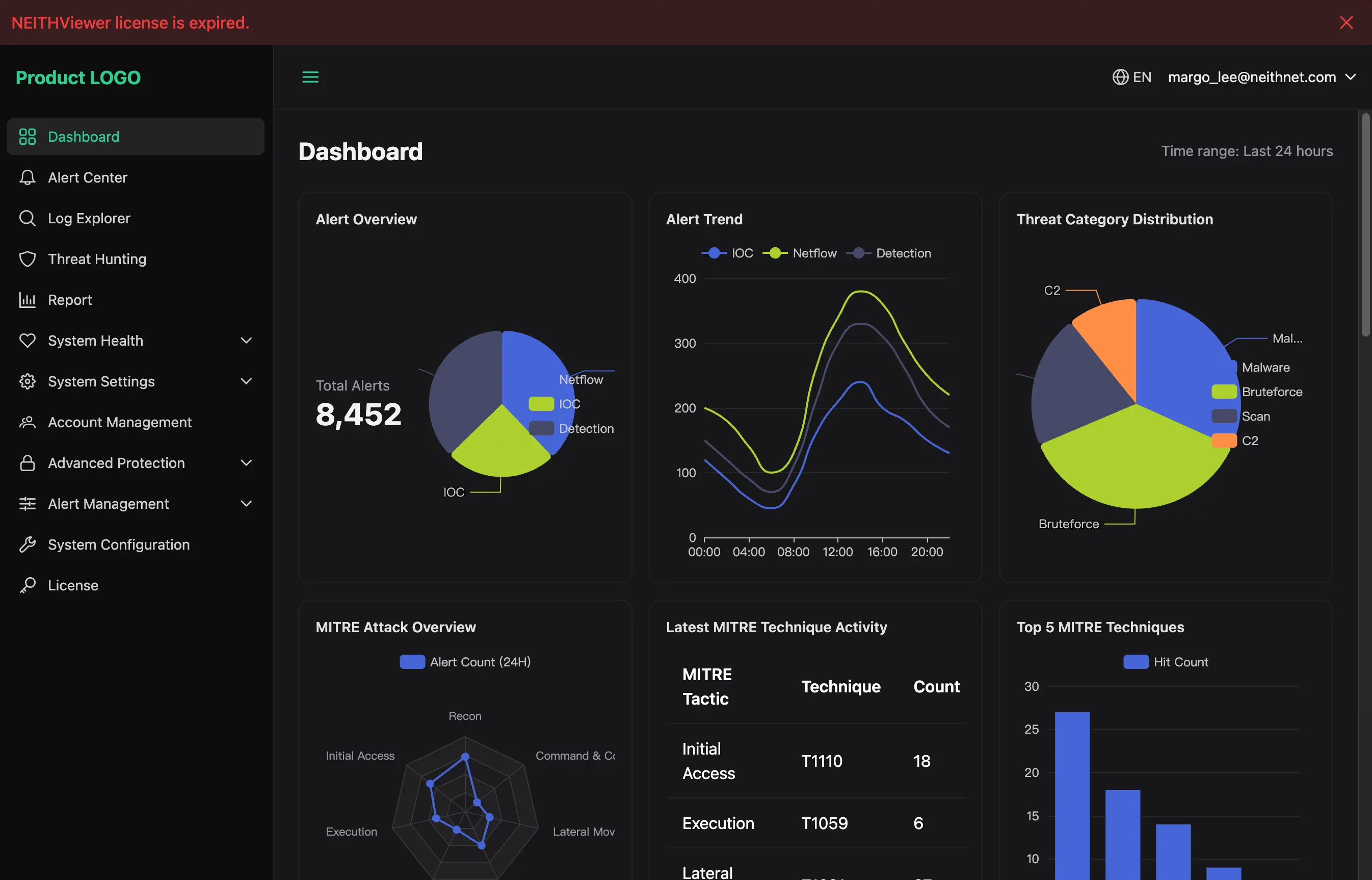
Task: Toggle Netflow series in Alert Trend legend
Action: click(x=799, y=253)
